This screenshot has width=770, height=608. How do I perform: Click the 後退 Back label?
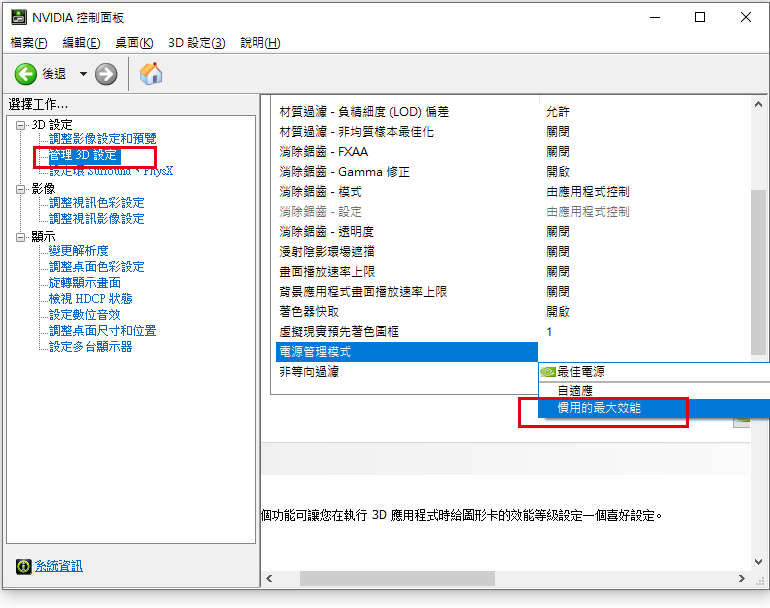coord(54,74)
